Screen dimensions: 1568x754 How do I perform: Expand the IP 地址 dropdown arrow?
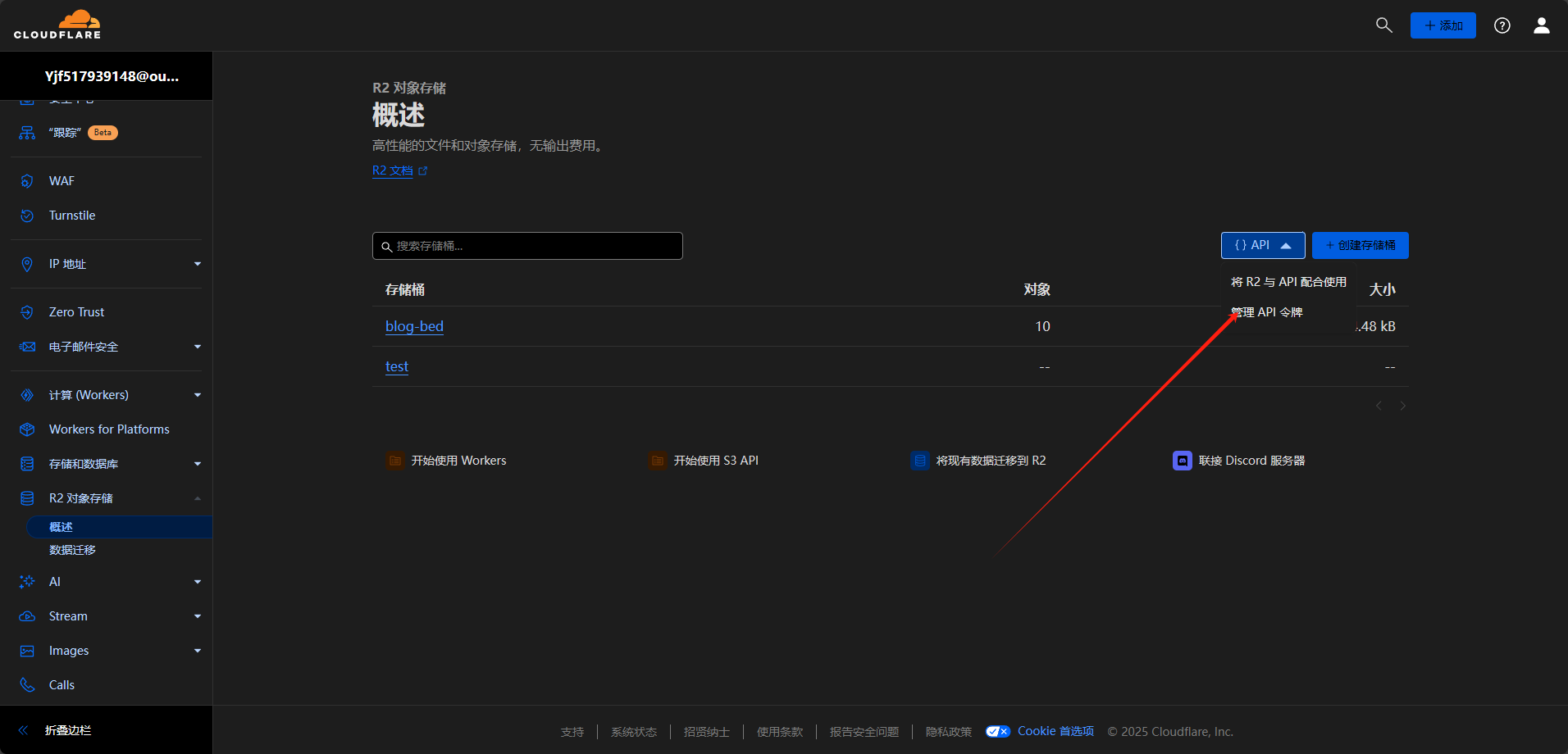click(x=198, y=264)
